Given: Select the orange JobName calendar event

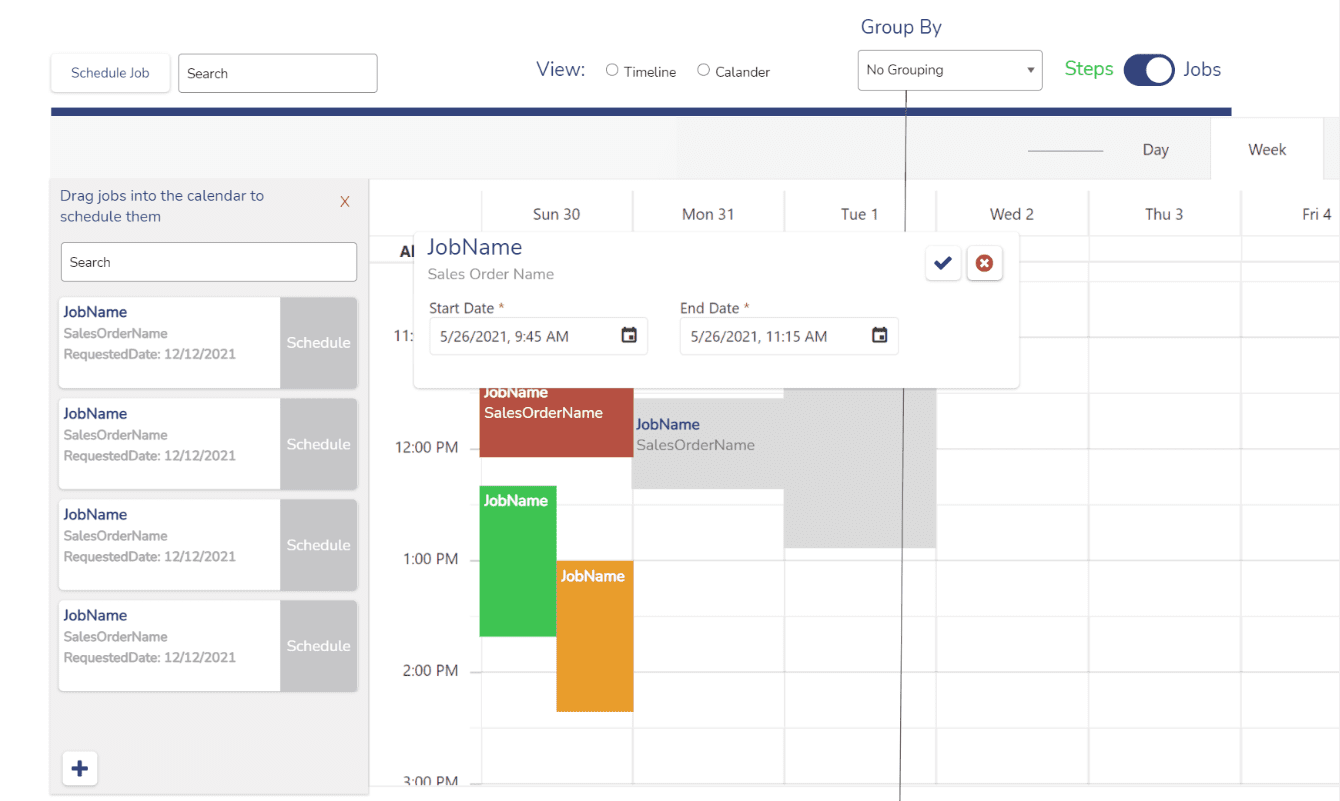Looking at the screenshot, I should pyautogui.click(x=595, y=640).
